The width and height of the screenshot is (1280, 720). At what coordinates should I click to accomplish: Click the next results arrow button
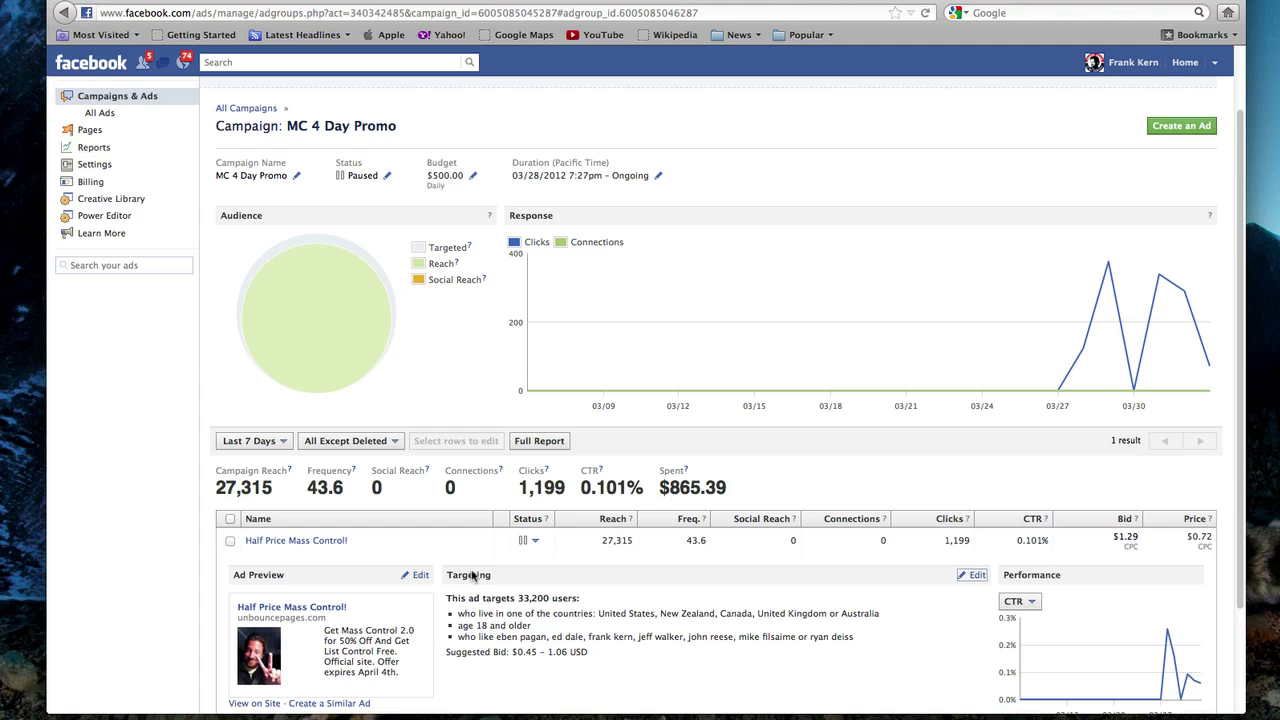[x=1200, y=441]
